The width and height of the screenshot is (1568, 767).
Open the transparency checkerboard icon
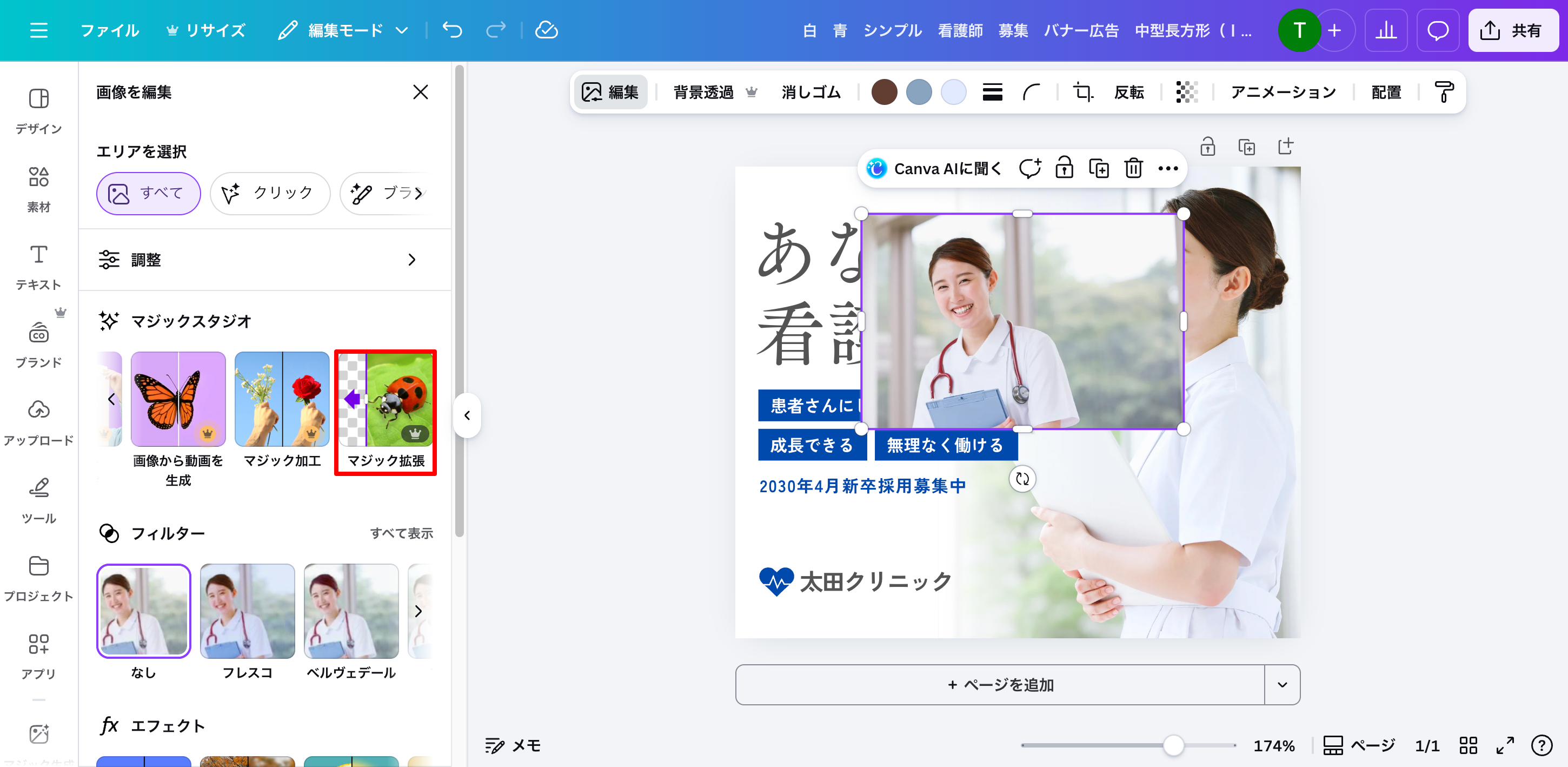(x=1186, y=92)
